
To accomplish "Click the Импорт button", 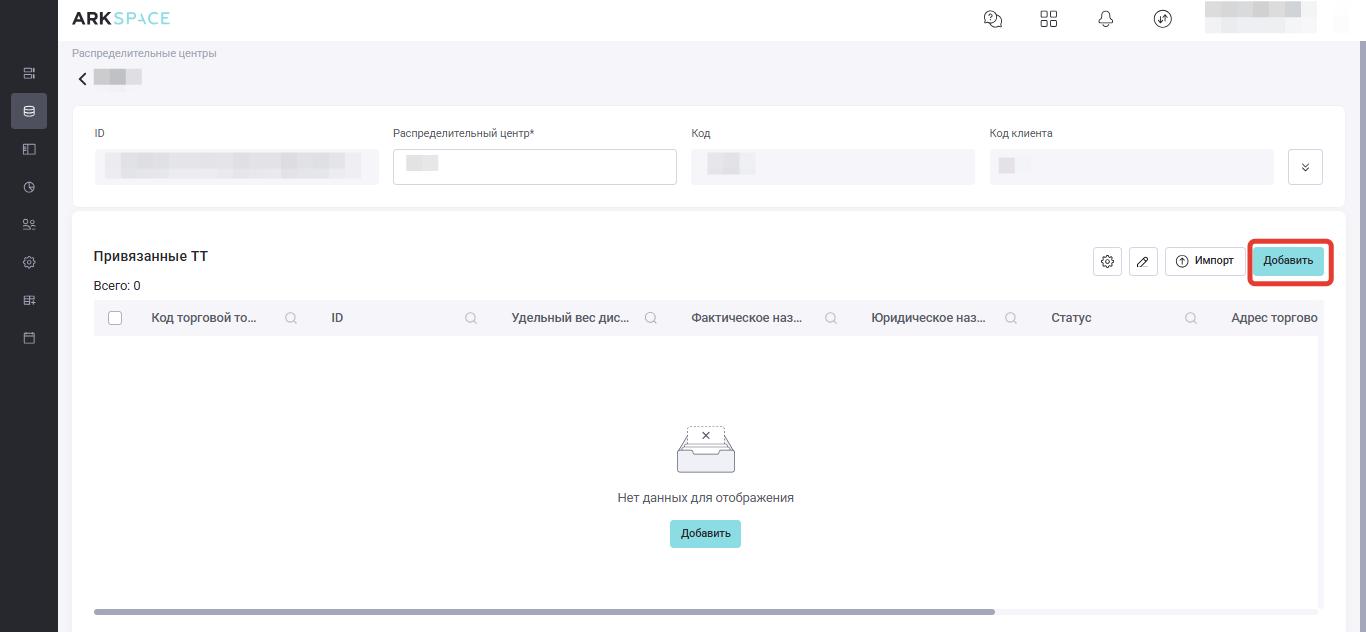I will (1205, 261).
